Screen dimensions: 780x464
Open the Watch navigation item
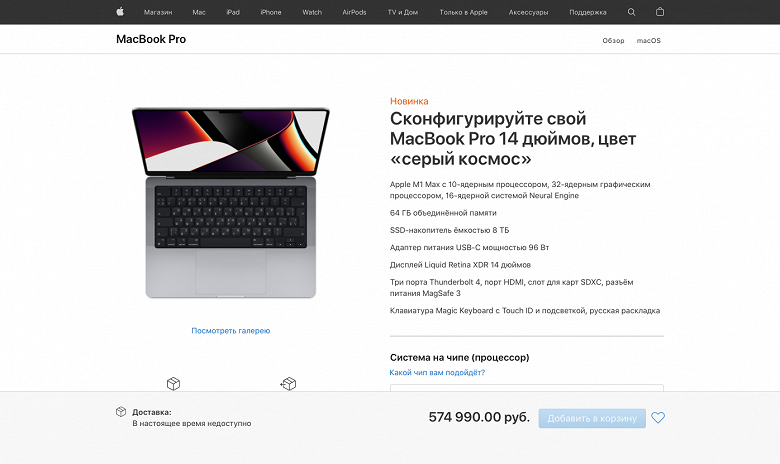(x=312, y=12)
